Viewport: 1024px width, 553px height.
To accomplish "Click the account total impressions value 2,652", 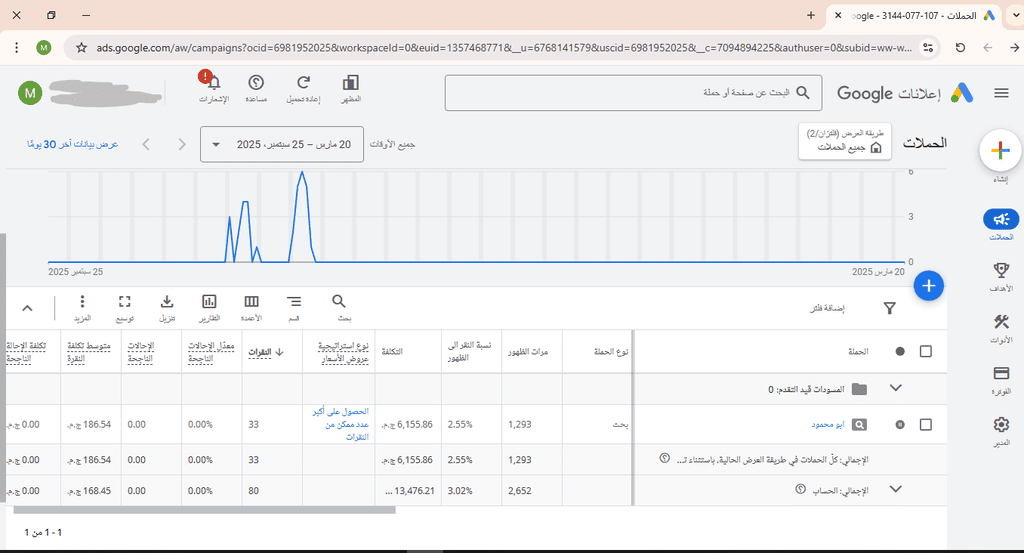I will tap(520, 490).
